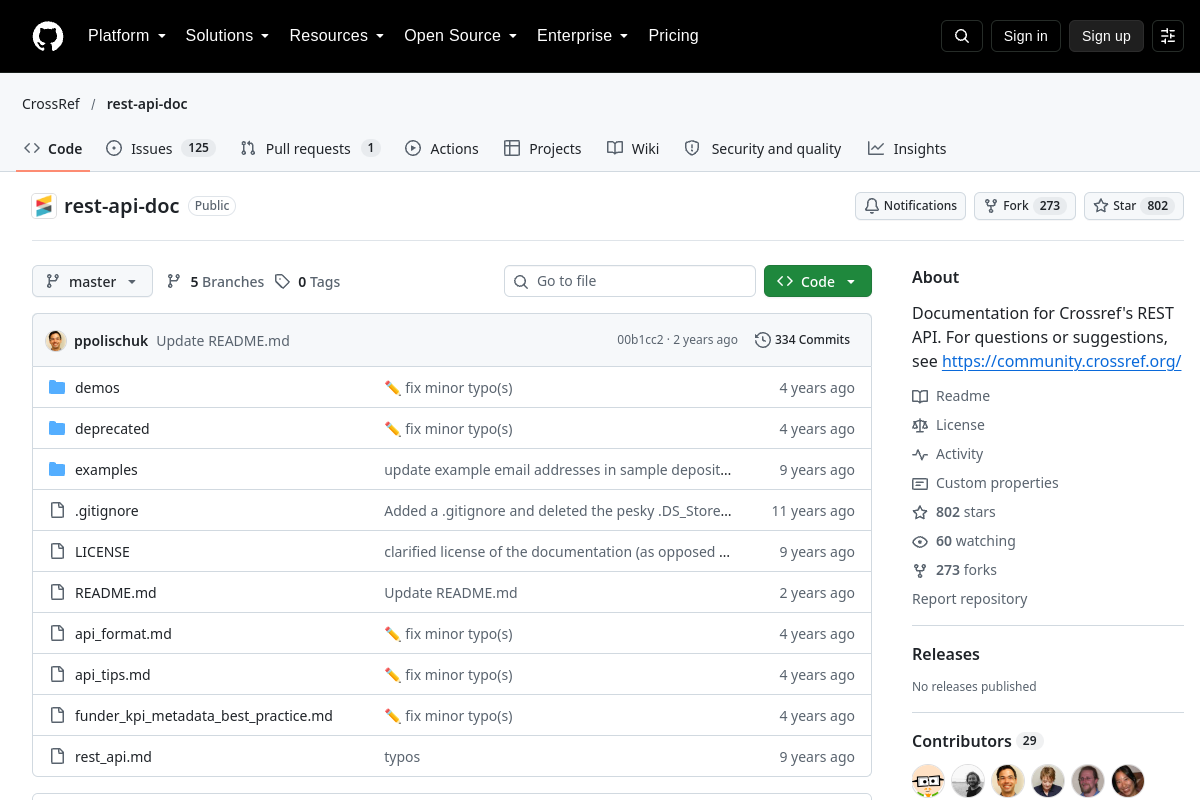
Task: Expand the Solutions menu
Action: pyautogui.click(x=227, y=36)
